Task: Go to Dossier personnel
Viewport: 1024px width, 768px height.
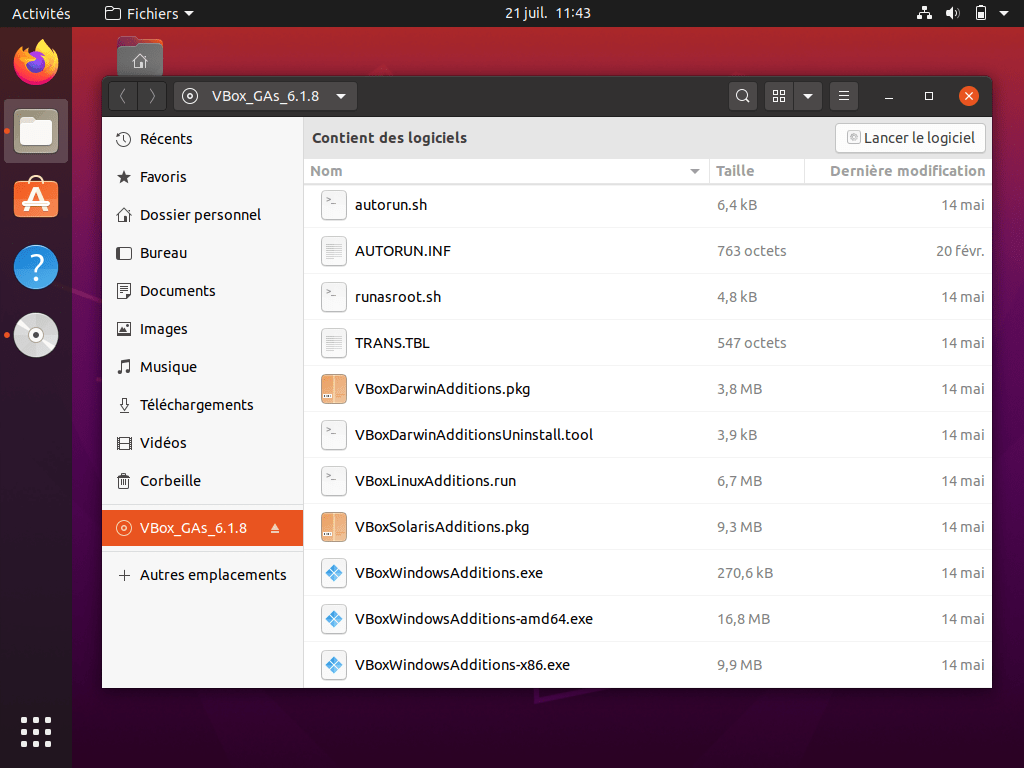Action: click(202, 215)
